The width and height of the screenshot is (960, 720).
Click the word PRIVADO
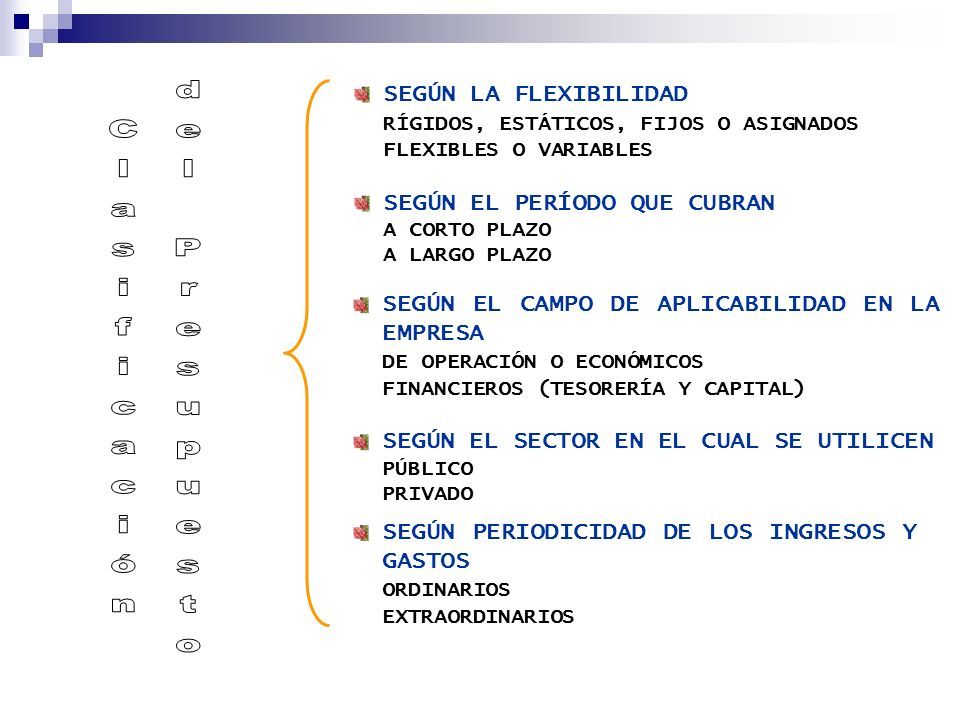point(428,493)
